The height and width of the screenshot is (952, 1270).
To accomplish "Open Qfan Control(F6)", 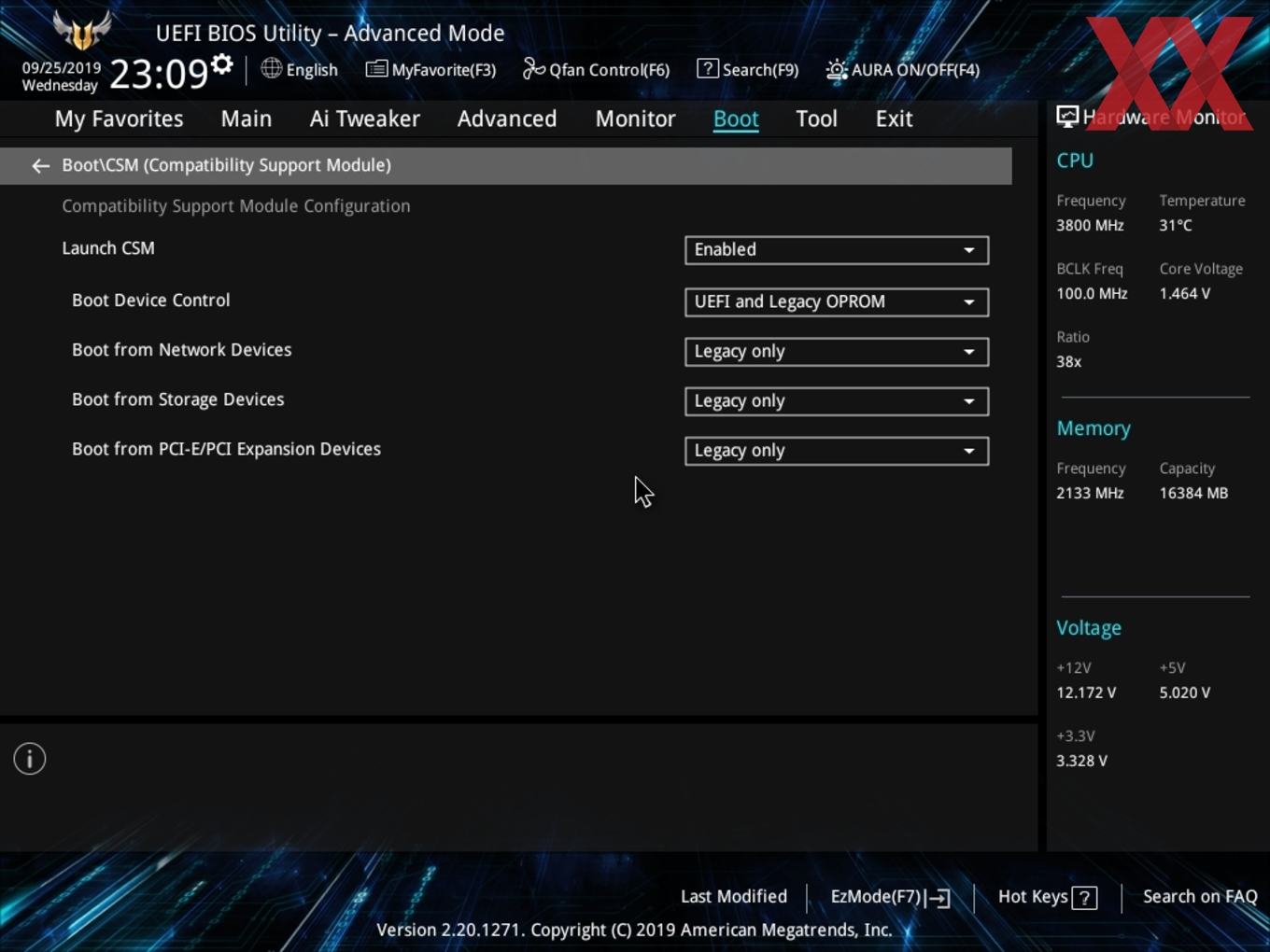I will point(609,70).
